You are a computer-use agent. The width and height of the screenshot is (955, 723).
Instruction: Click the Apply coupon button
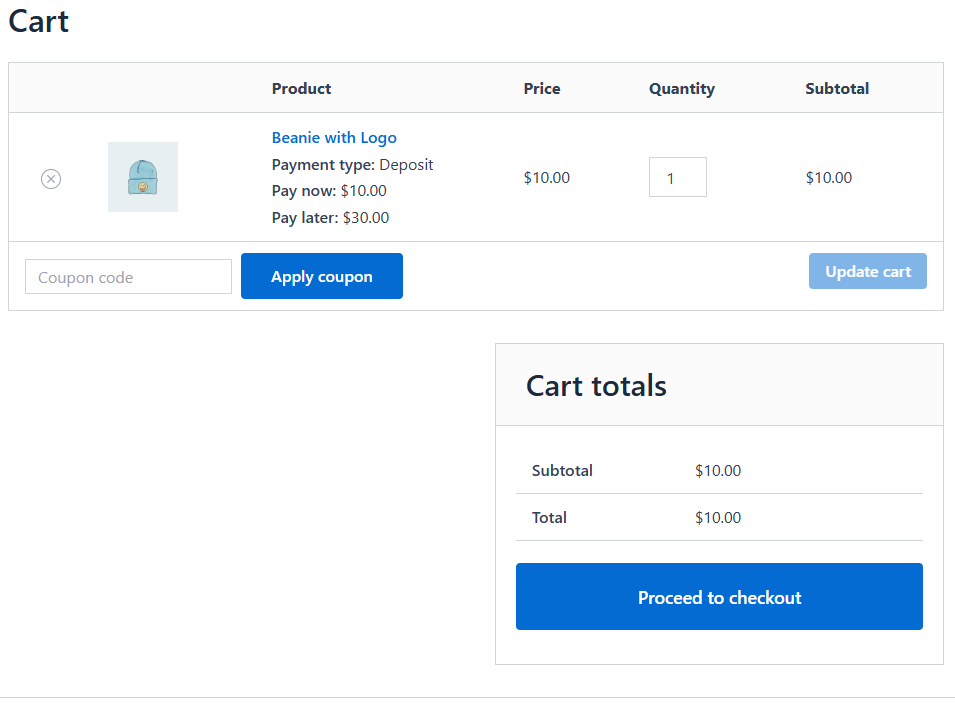(321, 276)
